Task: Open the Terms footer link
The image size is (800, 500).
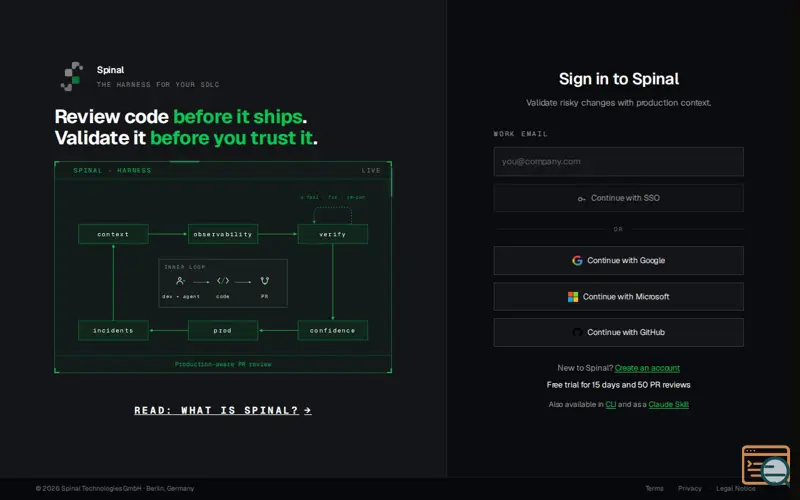Action: (655, 489)
